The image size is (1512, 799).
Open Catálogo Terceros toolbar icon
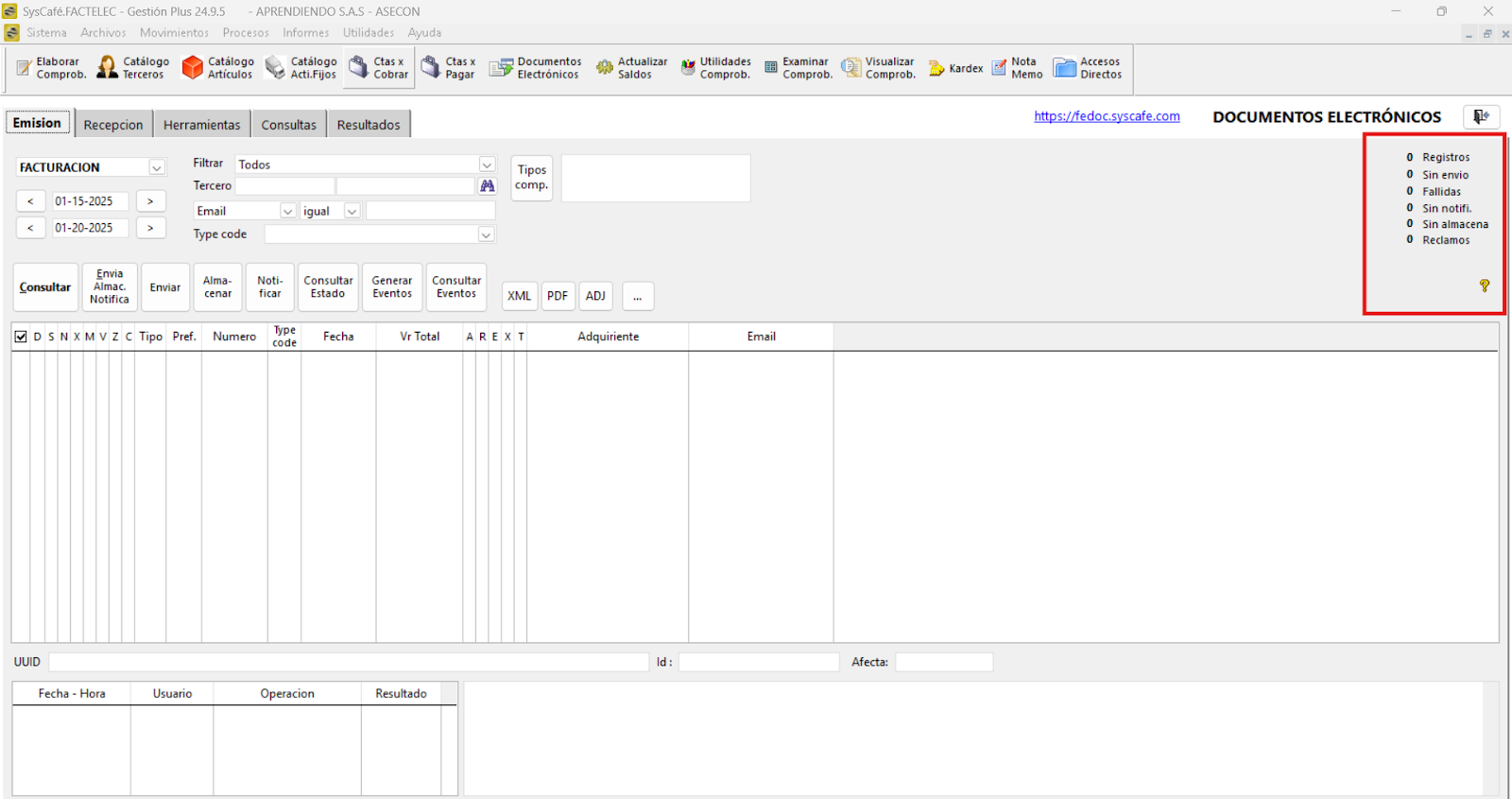[x=133, y=68]
